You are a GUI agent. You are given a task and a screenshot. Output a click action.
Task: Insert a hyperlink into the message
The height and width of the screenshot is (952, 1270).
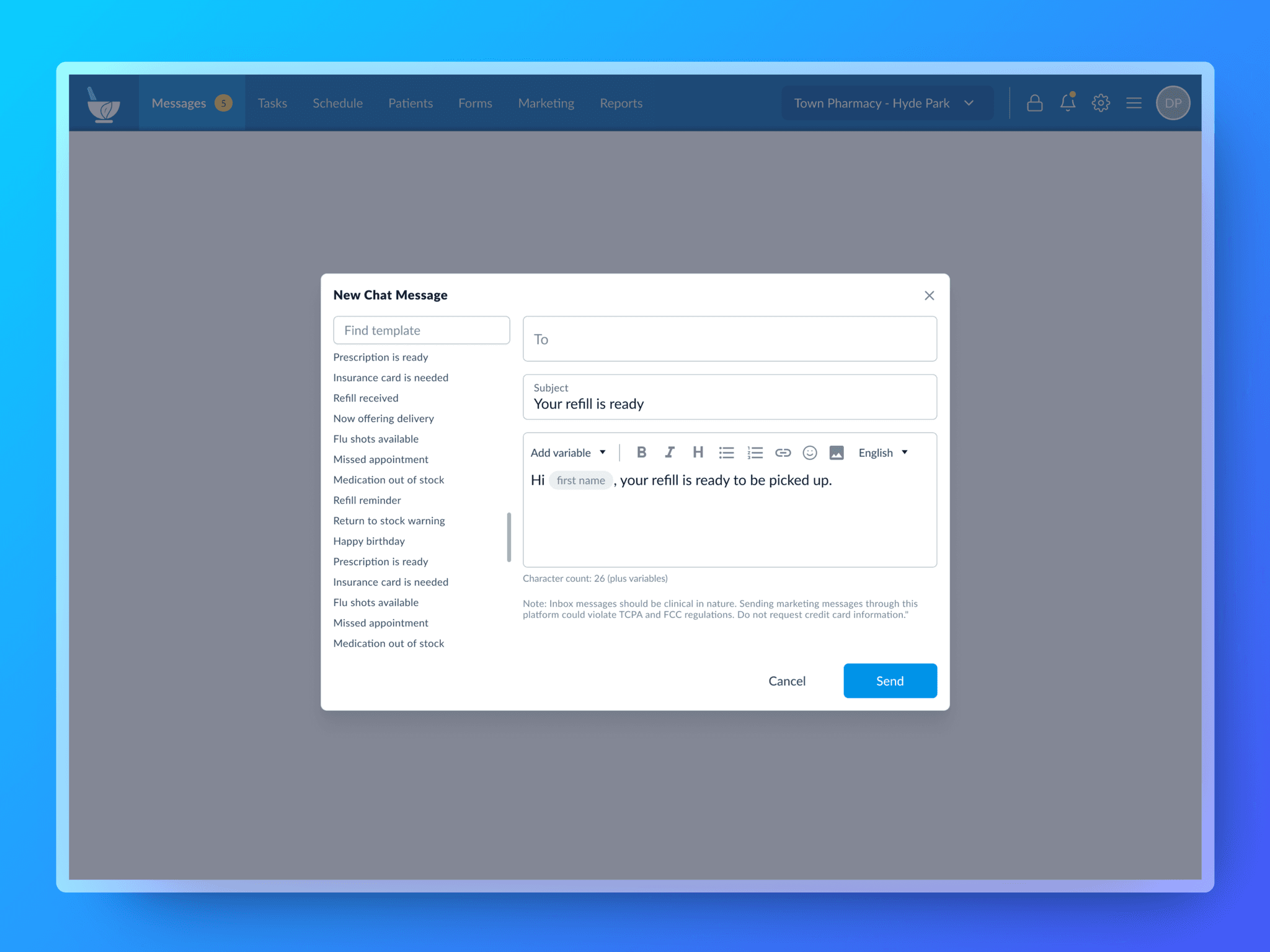[x=783, y=453]
